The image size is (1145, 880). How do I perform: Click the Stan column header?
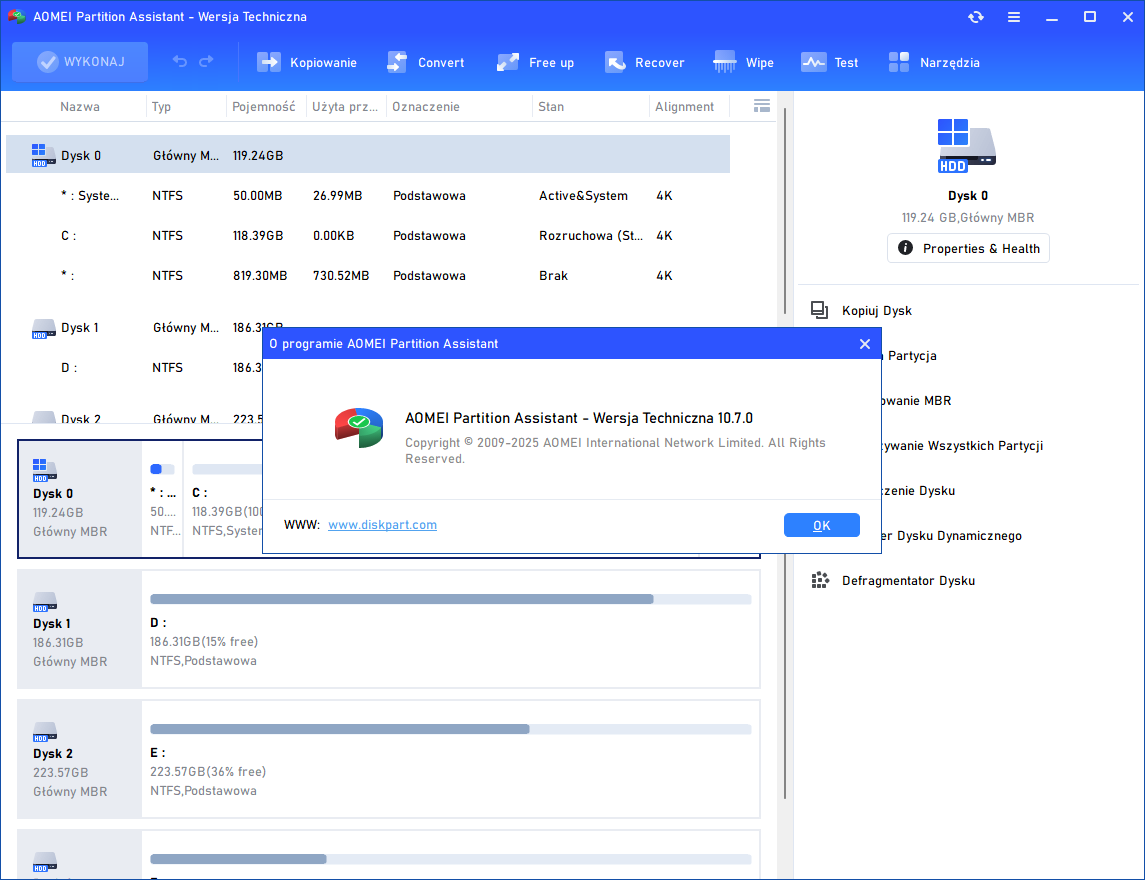551,107
